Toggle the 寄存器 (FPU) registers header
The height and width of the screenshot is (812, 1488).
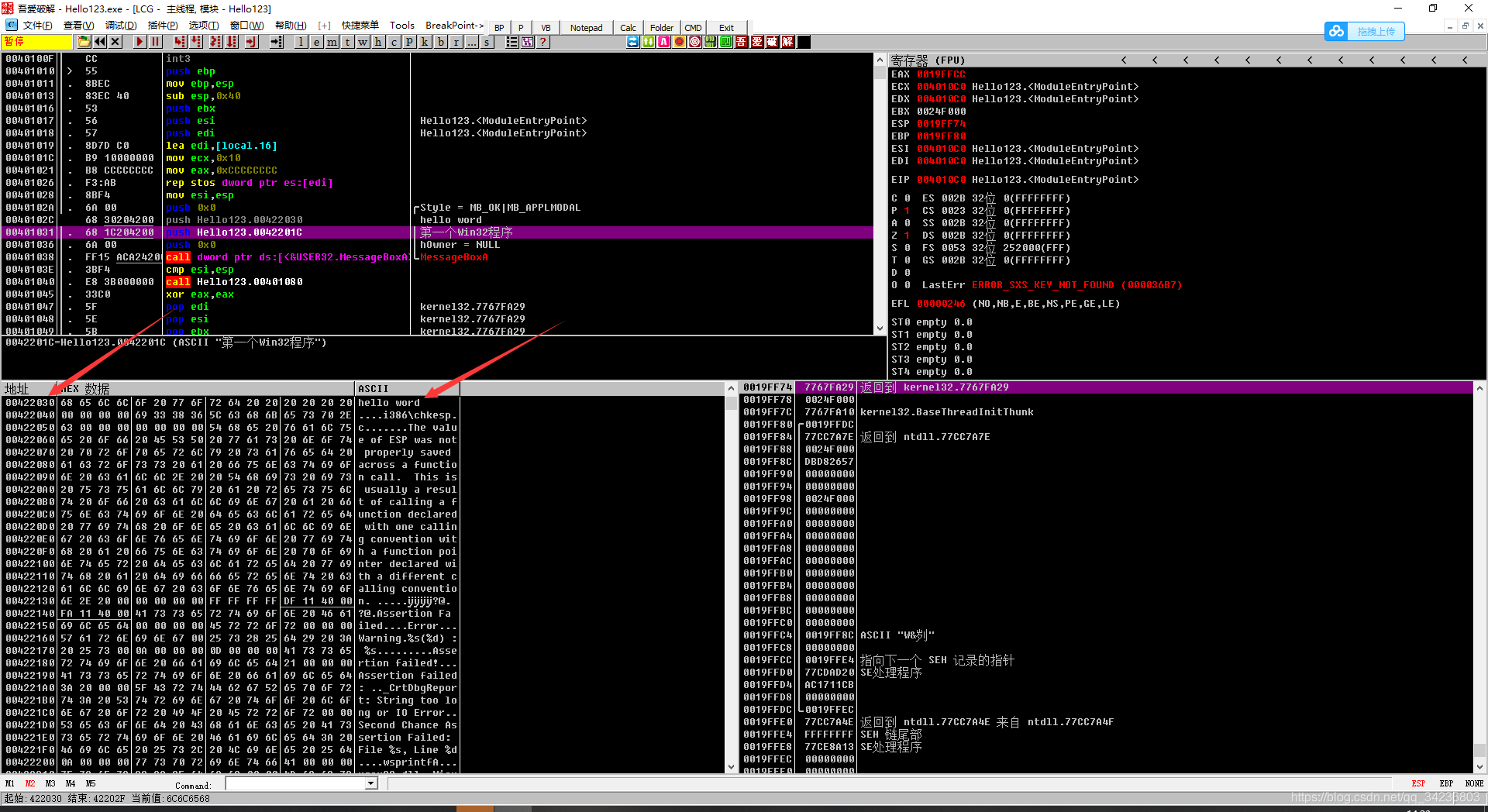pos(928,60)
